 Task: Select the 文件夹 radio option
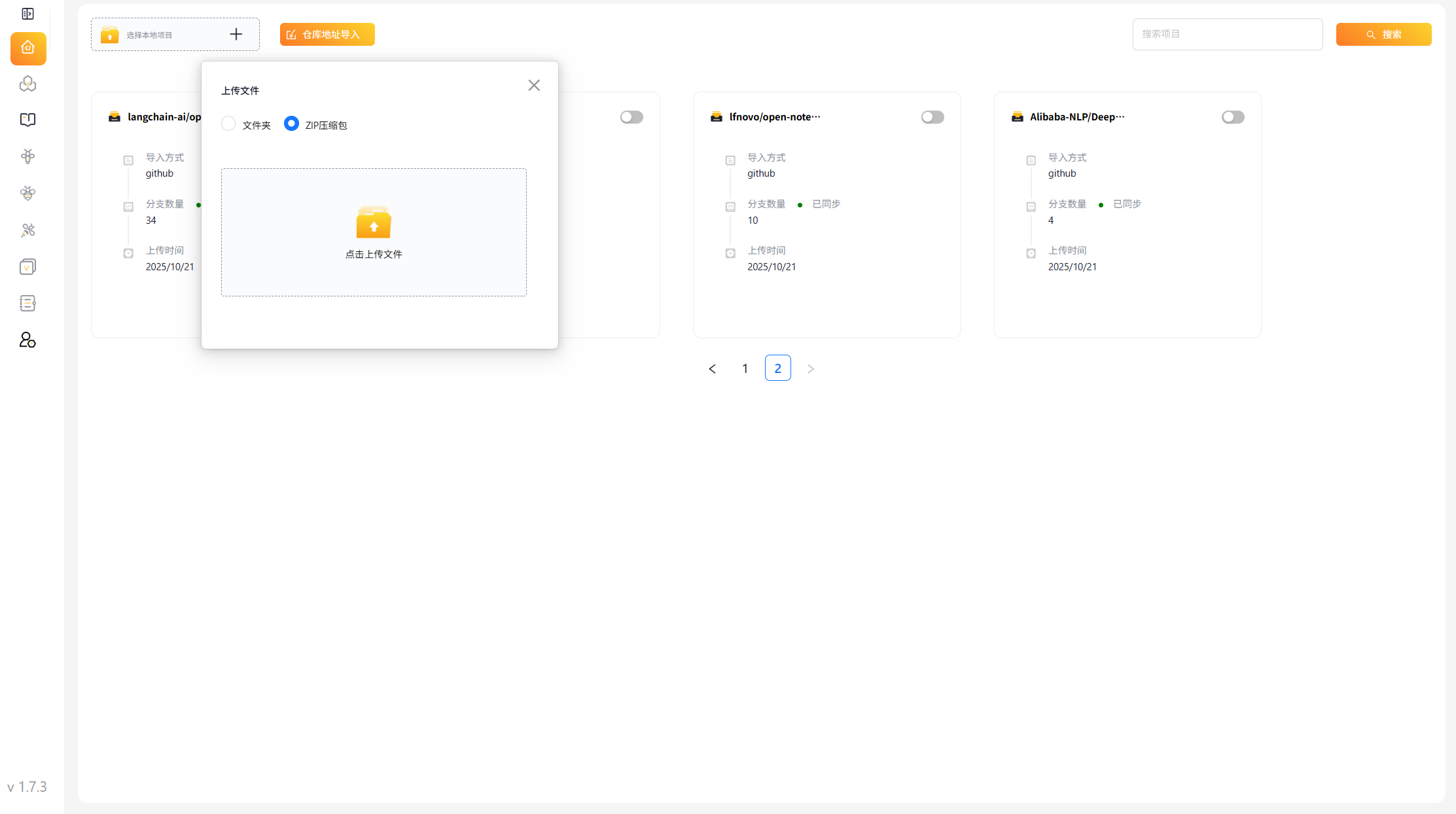tap(228, 124)
